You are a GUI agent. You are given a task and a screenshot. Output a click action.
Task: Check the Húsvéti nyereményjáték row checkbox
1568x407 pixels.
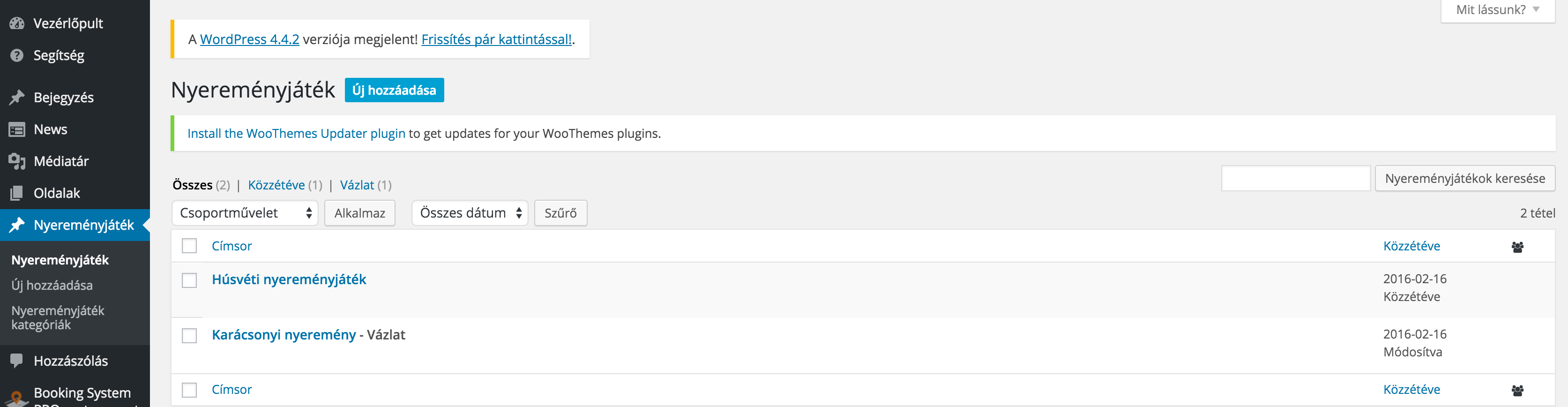pyautogui.click(x=189, y=280)
